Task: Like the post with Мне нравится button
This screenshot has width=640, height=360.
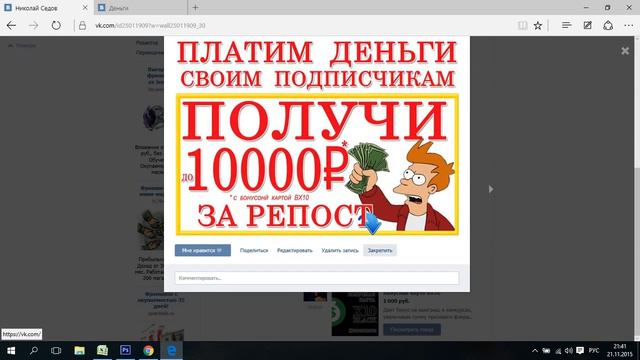Action: coord(202,250)
